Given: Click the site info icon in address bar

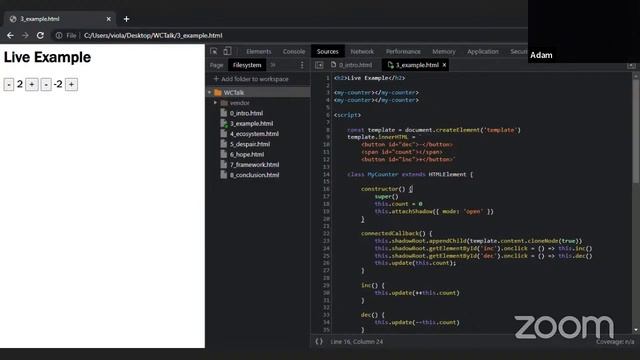Looking at the screenshot, I should (x=59, y=36).
